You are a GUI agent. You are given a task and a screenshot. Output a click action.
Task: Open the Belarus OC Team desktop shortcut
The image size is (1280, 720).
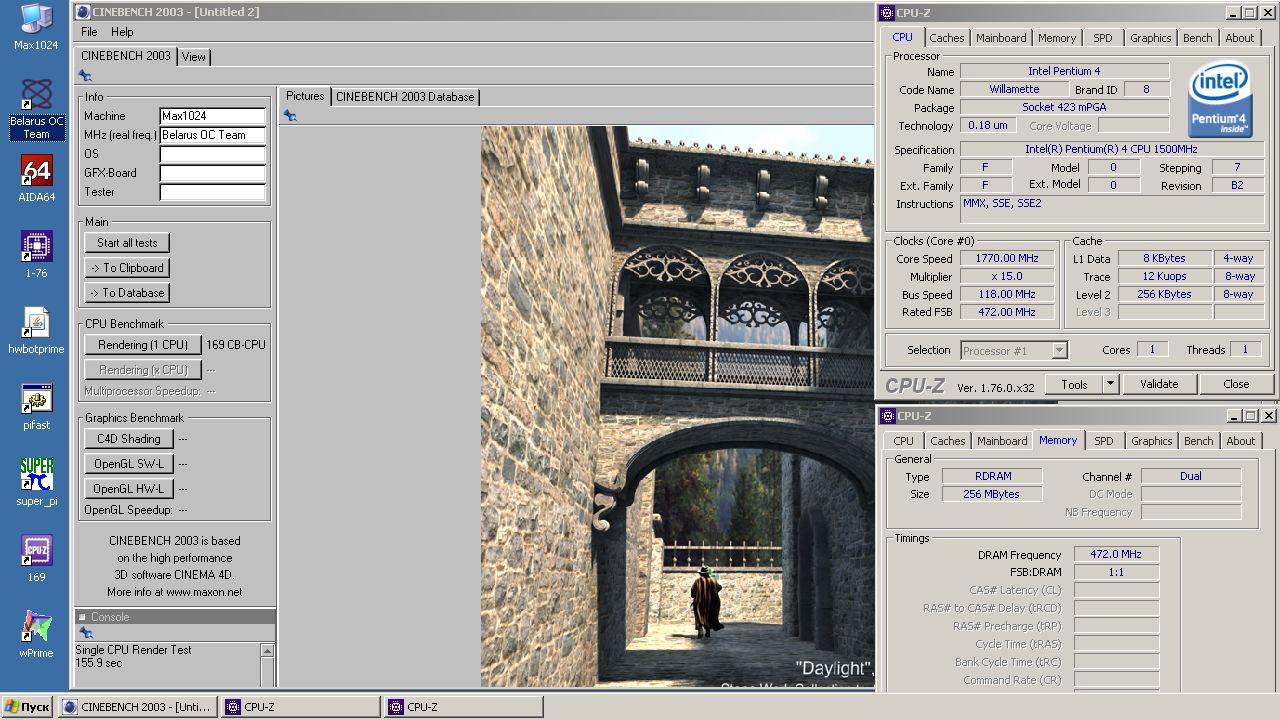click(x=36, y=108)
